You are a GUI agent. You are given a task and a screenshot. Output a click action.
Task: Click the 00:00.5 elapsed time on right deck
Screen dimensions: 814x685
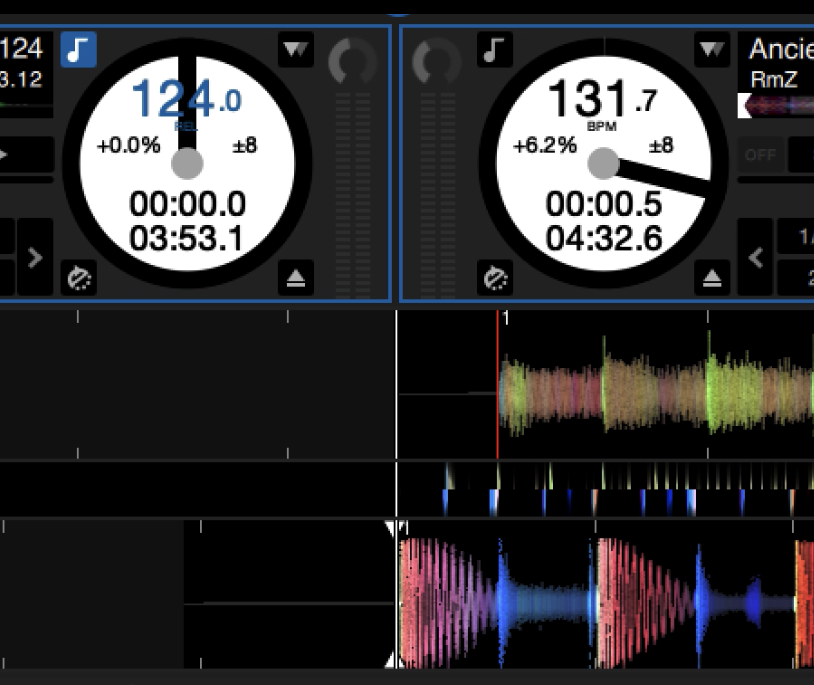[604, 203]
